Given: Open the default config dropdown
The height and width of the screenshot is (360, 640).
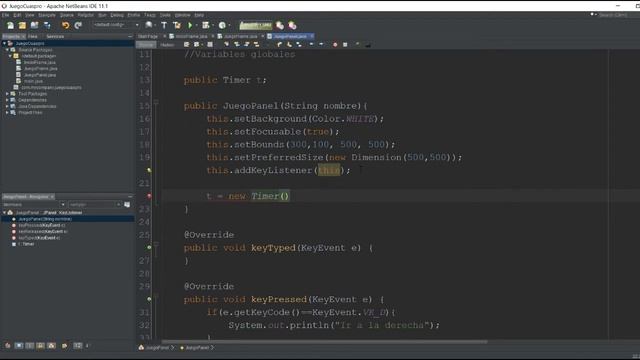Looking at the screenshot, I should click(x=116, y=25).
